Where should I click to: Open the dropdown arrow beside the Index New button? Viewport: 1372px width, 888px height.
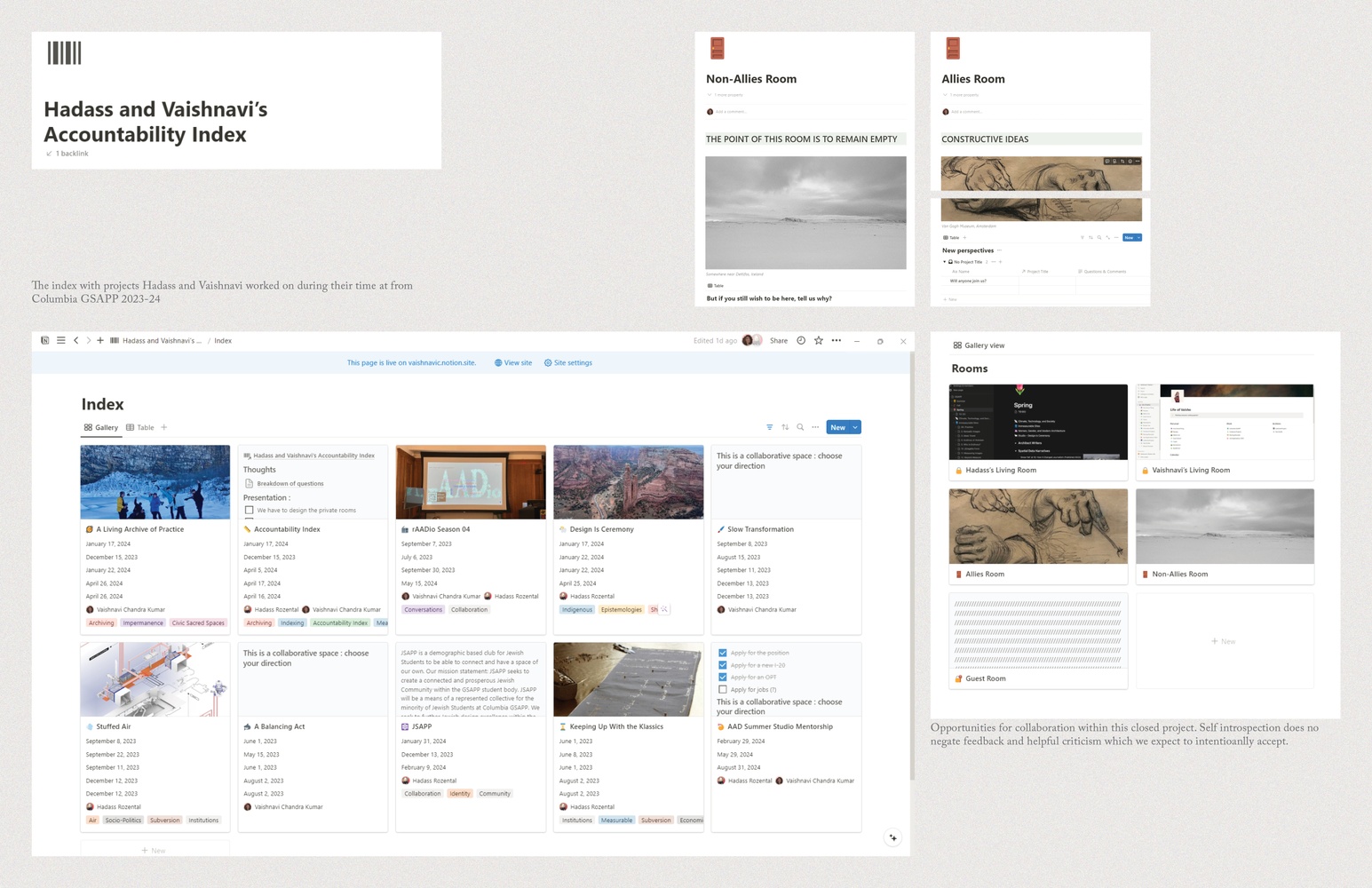tap(855, 427)
